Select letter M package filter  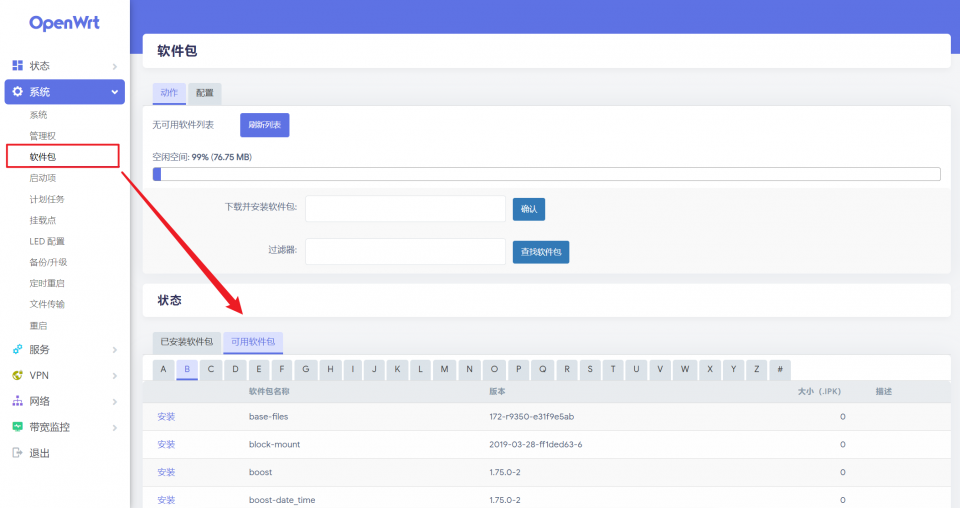(444, 369)
